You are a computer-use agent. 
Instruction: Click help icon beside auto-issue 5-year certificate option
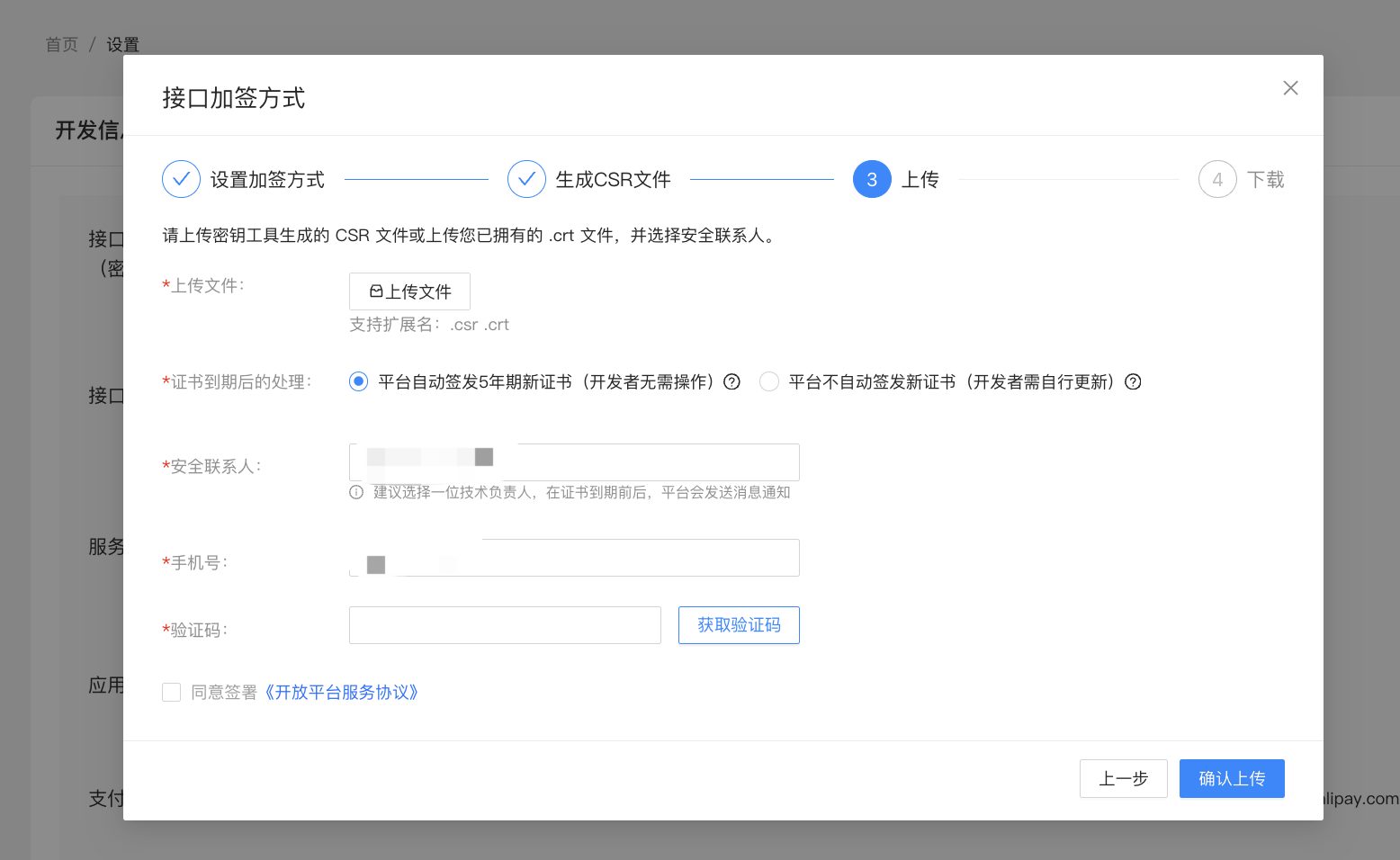coord(732,382)
